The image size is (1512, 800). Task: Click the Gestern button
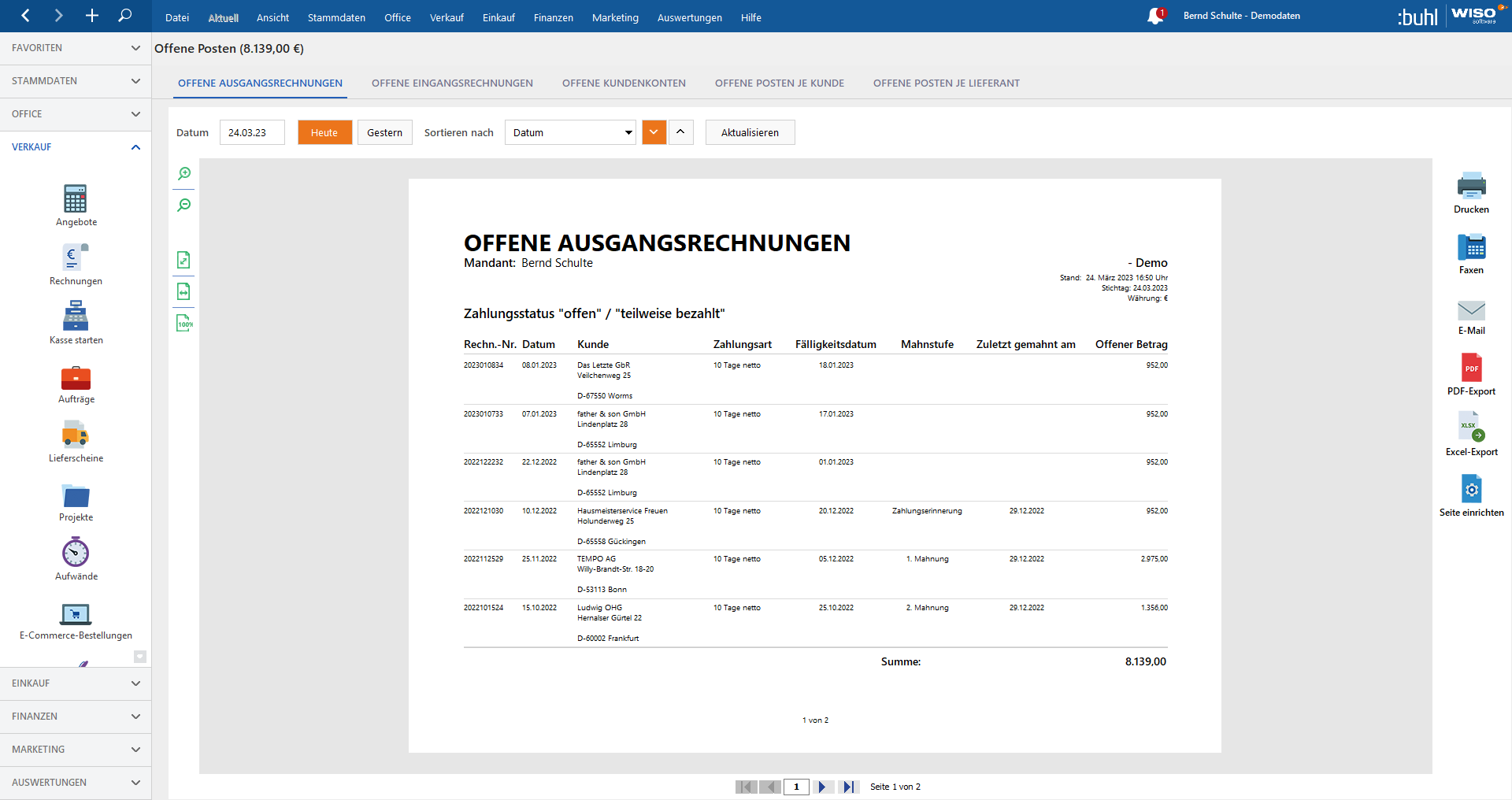point(384,132)
